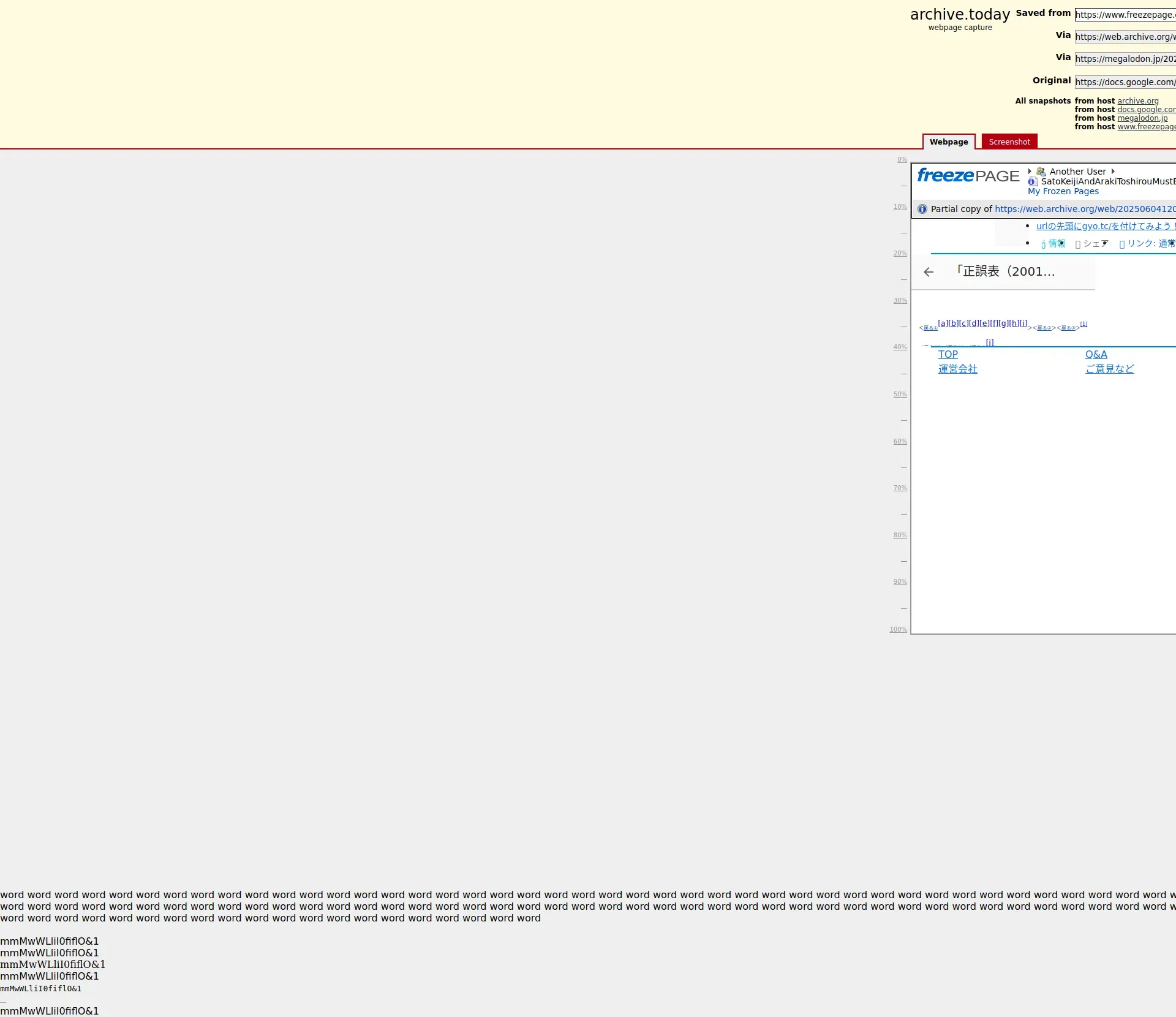Click the Saved from URL field
1176x1017 pixels.
pos(1125,15)
